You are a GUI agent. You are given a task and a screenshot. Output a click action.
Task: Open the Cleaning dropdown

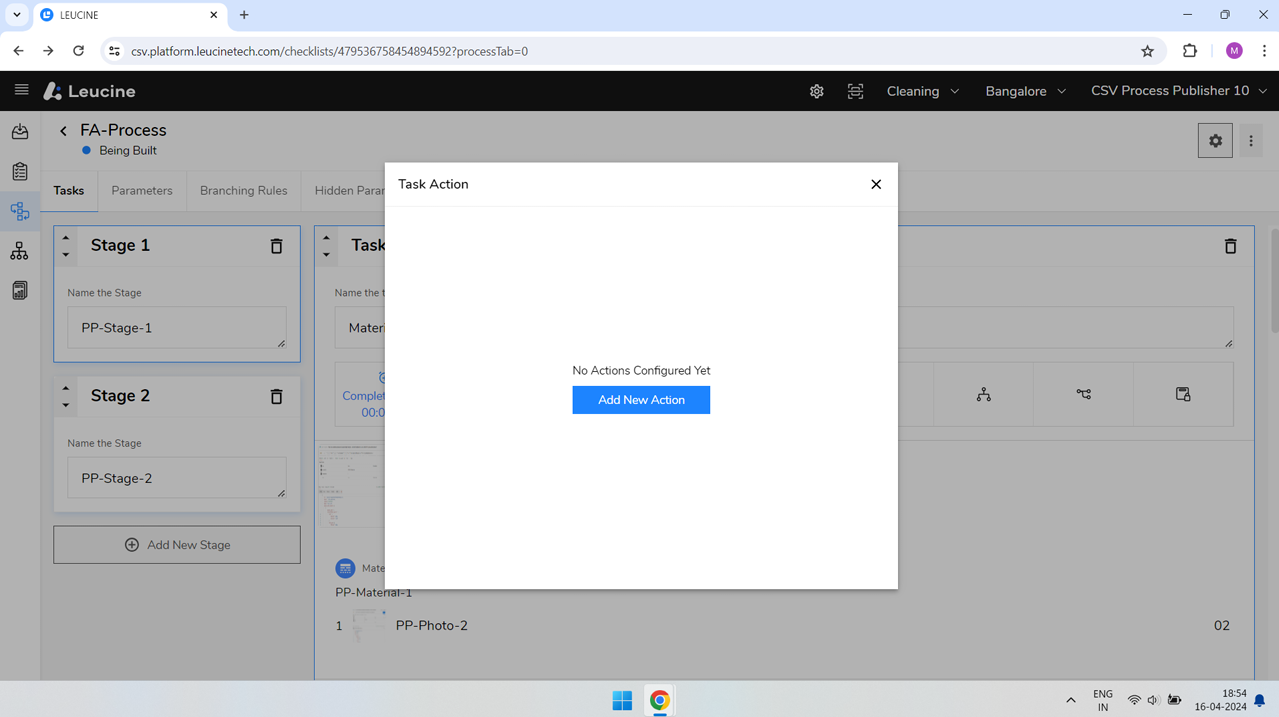pyautogui.click(x=921, y=91)
